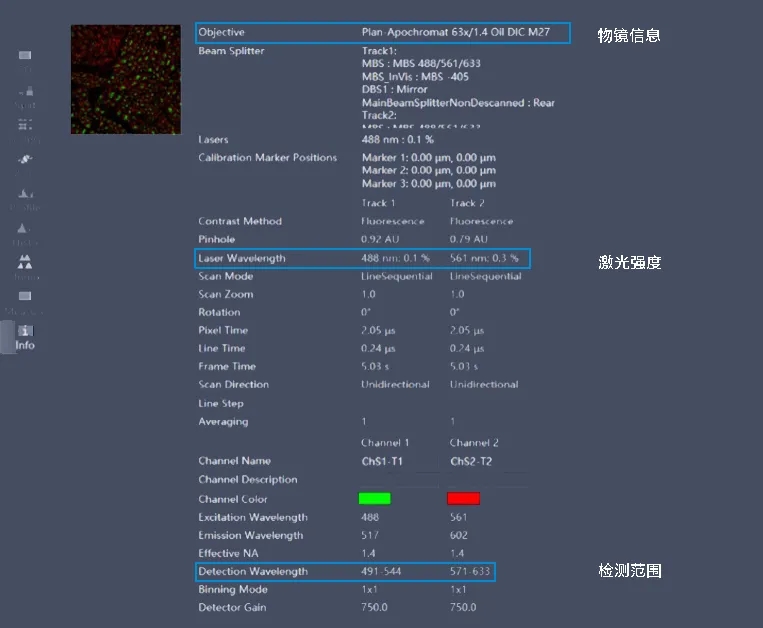Screen dimensions: 763x628
Task: Click the 'Line Step' row label
Action: (x=220, y=403)
